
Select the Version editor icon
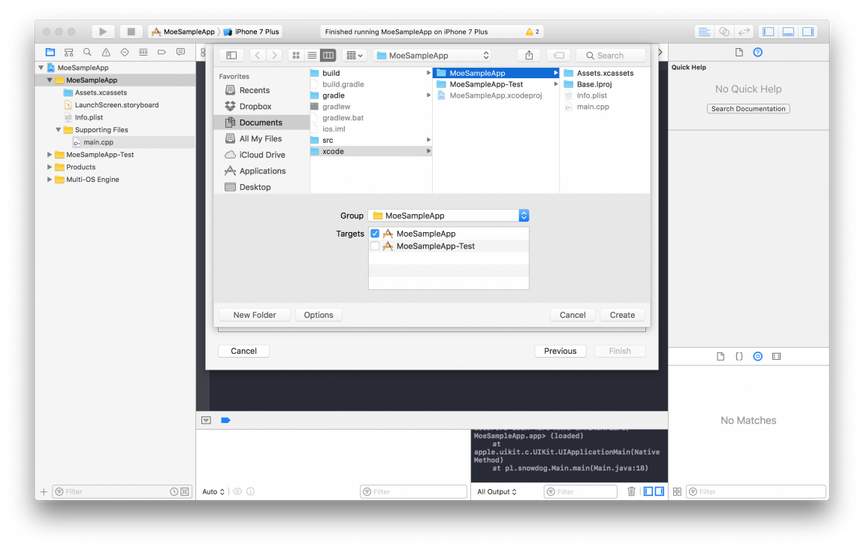pos(744,31)
